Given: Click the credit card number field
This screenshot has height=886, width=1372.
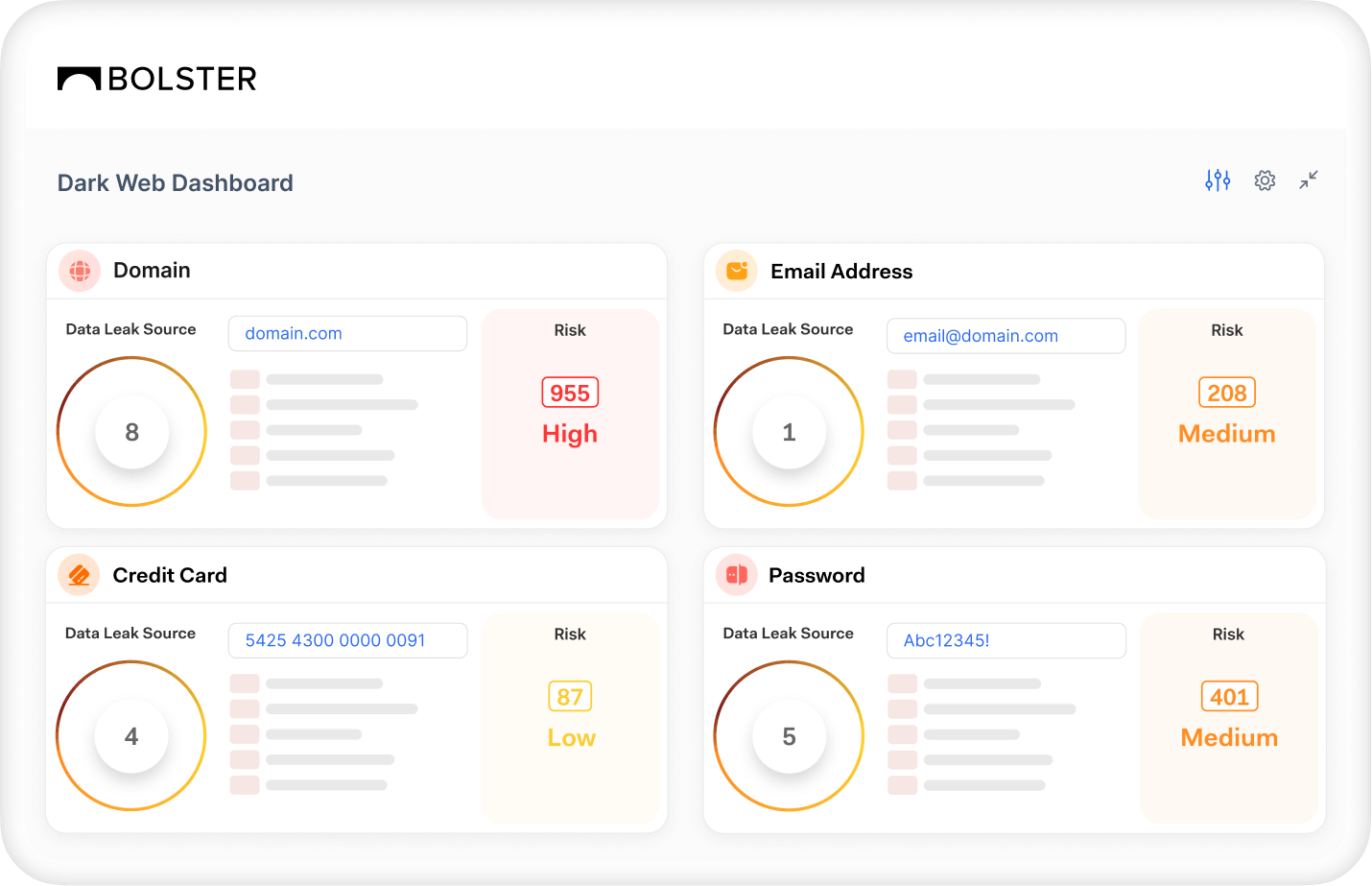Looking at the screenshot, I should 347,640.
